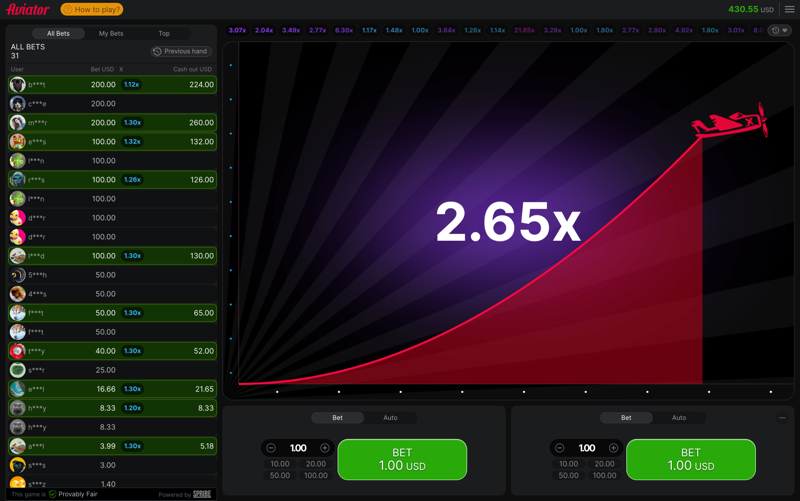Switch to the Top tab
Screen dimensions: 800x501
pyautogui.click(x=164, y=33)
